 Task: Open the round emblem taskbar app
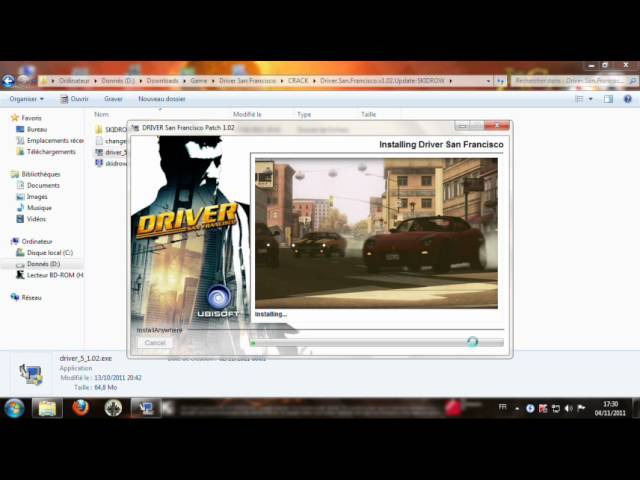(113, 408)
